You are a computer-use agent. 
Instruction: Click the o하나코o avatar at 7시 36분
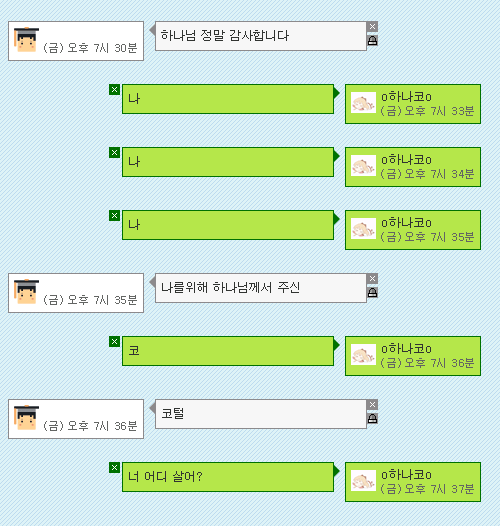click(363, 354)
